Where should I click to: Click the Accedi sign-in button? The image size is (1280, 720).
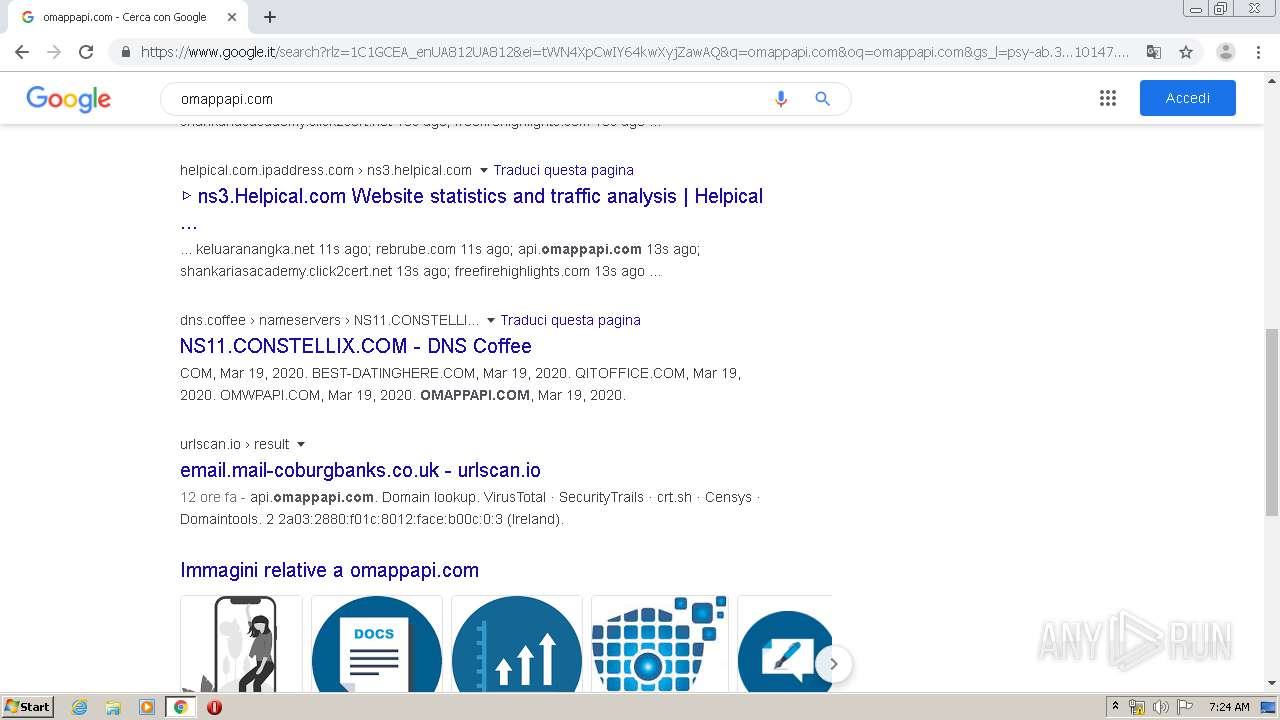pyautogui.click(x=1188, y=98)
